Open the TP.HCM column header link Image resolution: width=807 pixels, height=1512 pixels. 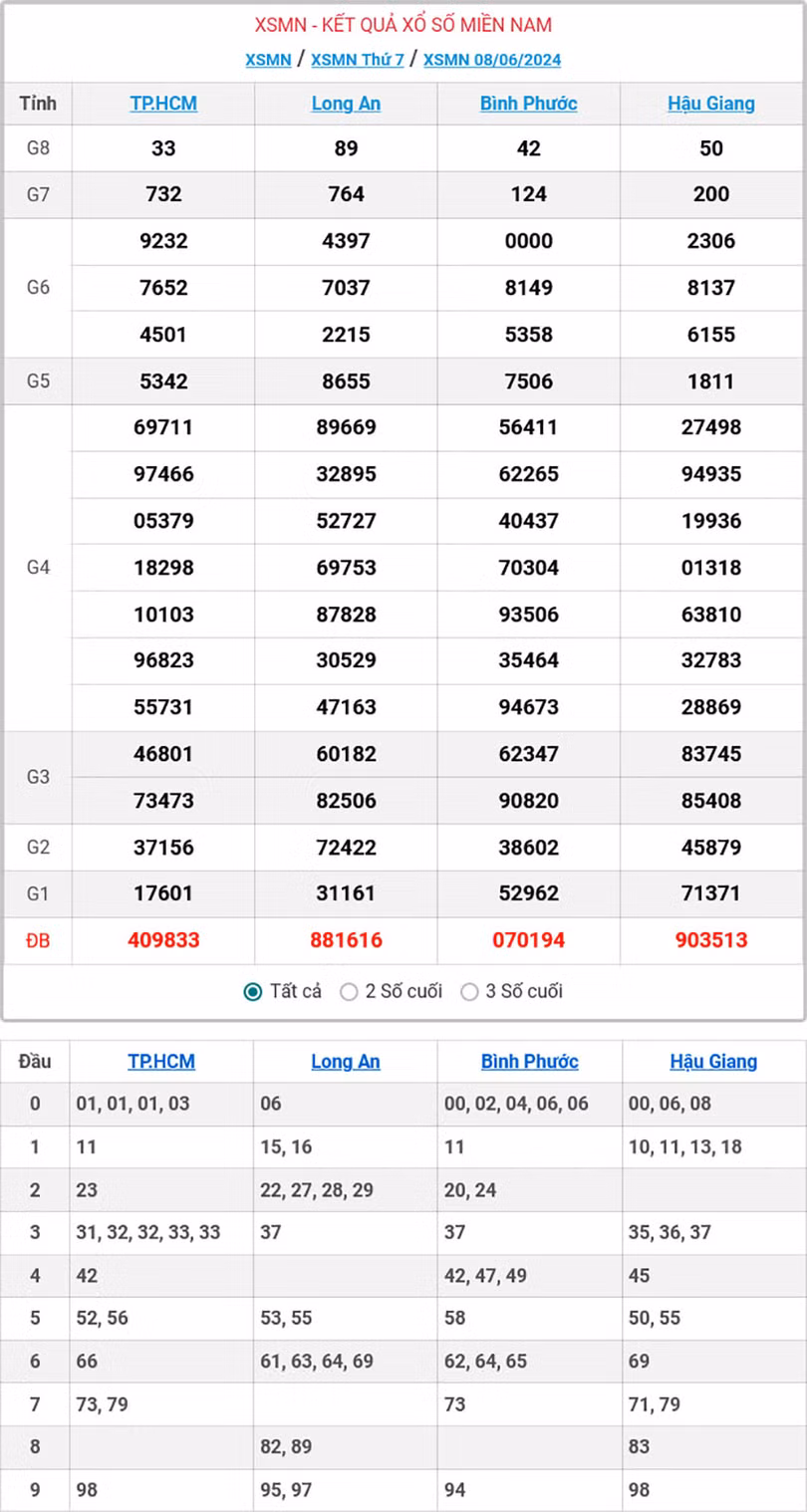click(163, 103)
